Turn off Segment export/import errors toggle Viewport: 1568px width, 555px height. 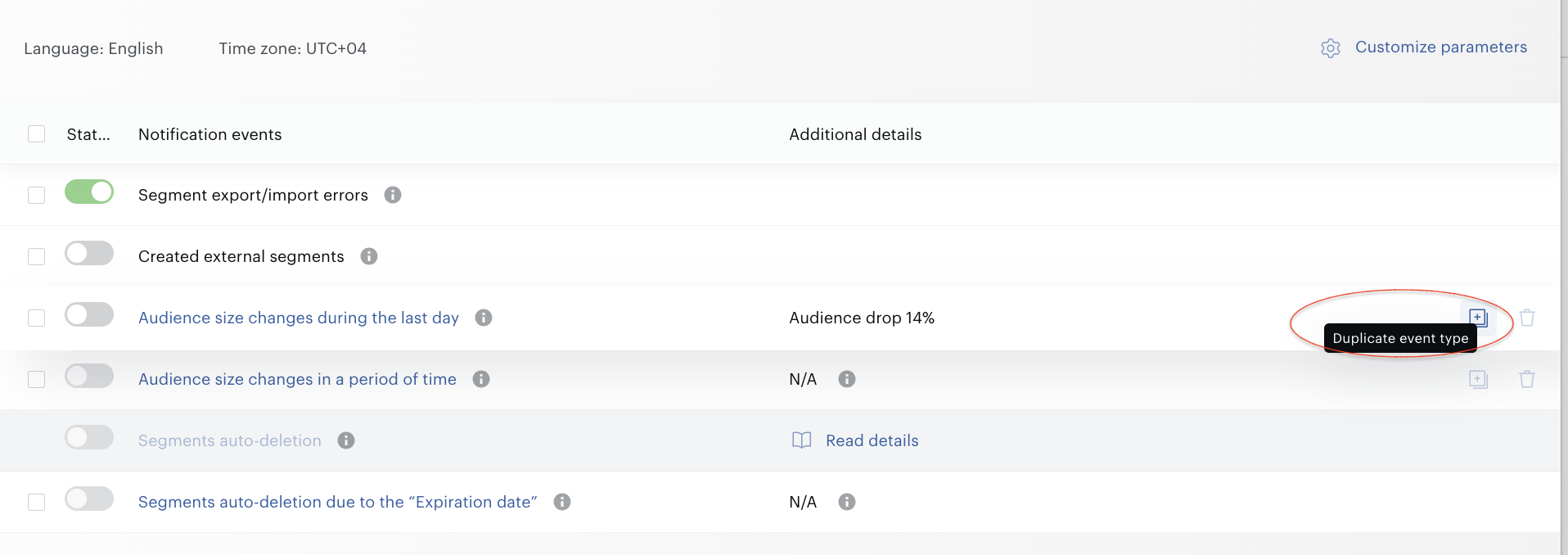click(89, 192)
